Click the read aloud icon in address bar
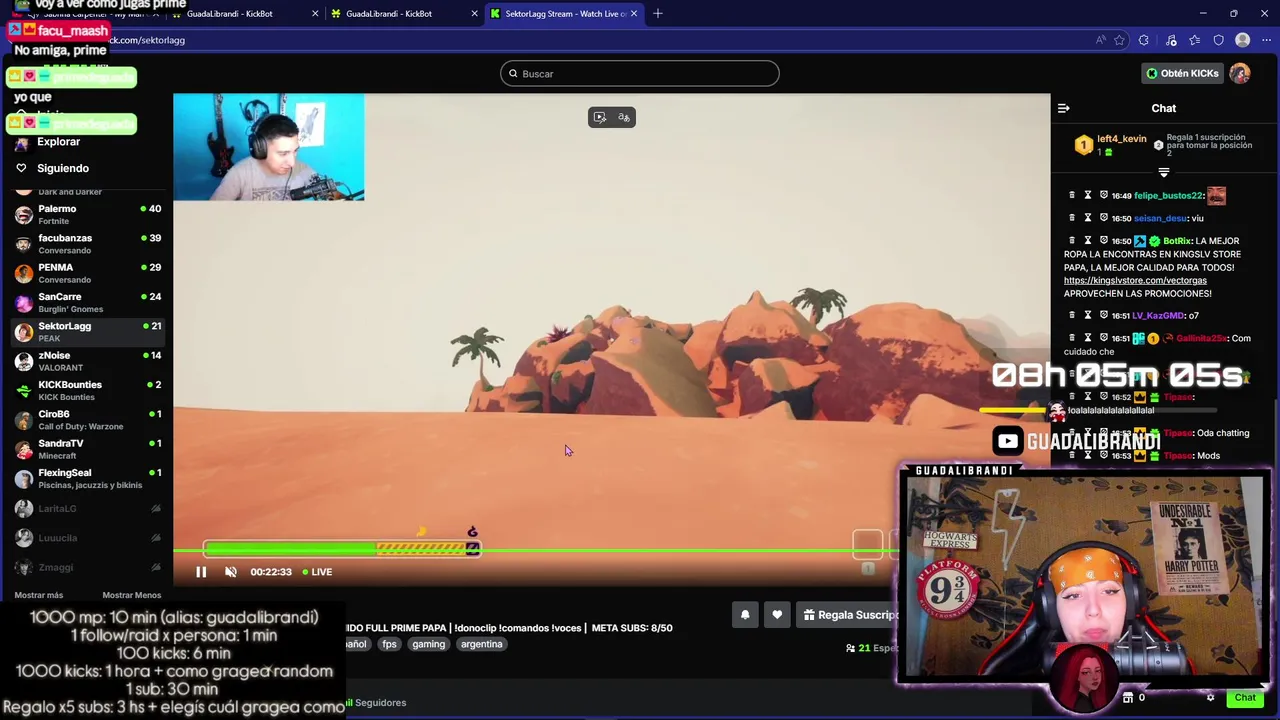Viewport: 1280px width, 720px height. [x=1101, y=40]
